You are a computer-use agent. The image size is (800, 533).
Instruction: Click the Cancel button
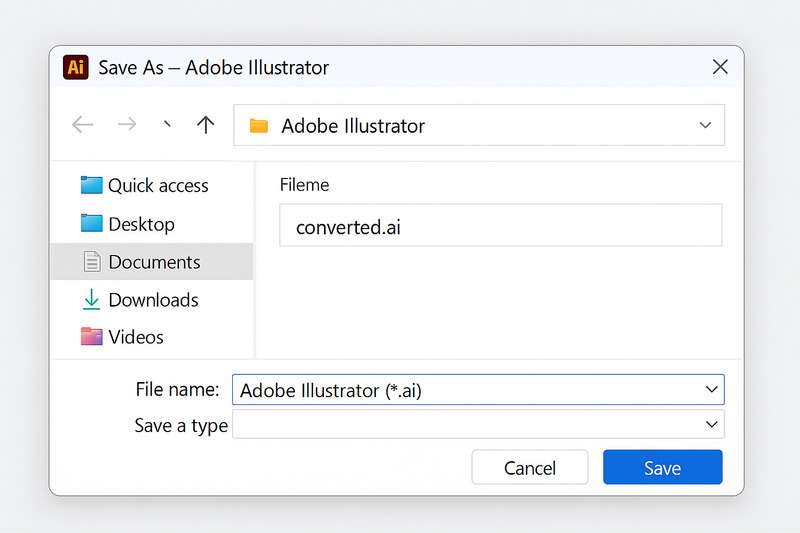click(x=530, y=467)
